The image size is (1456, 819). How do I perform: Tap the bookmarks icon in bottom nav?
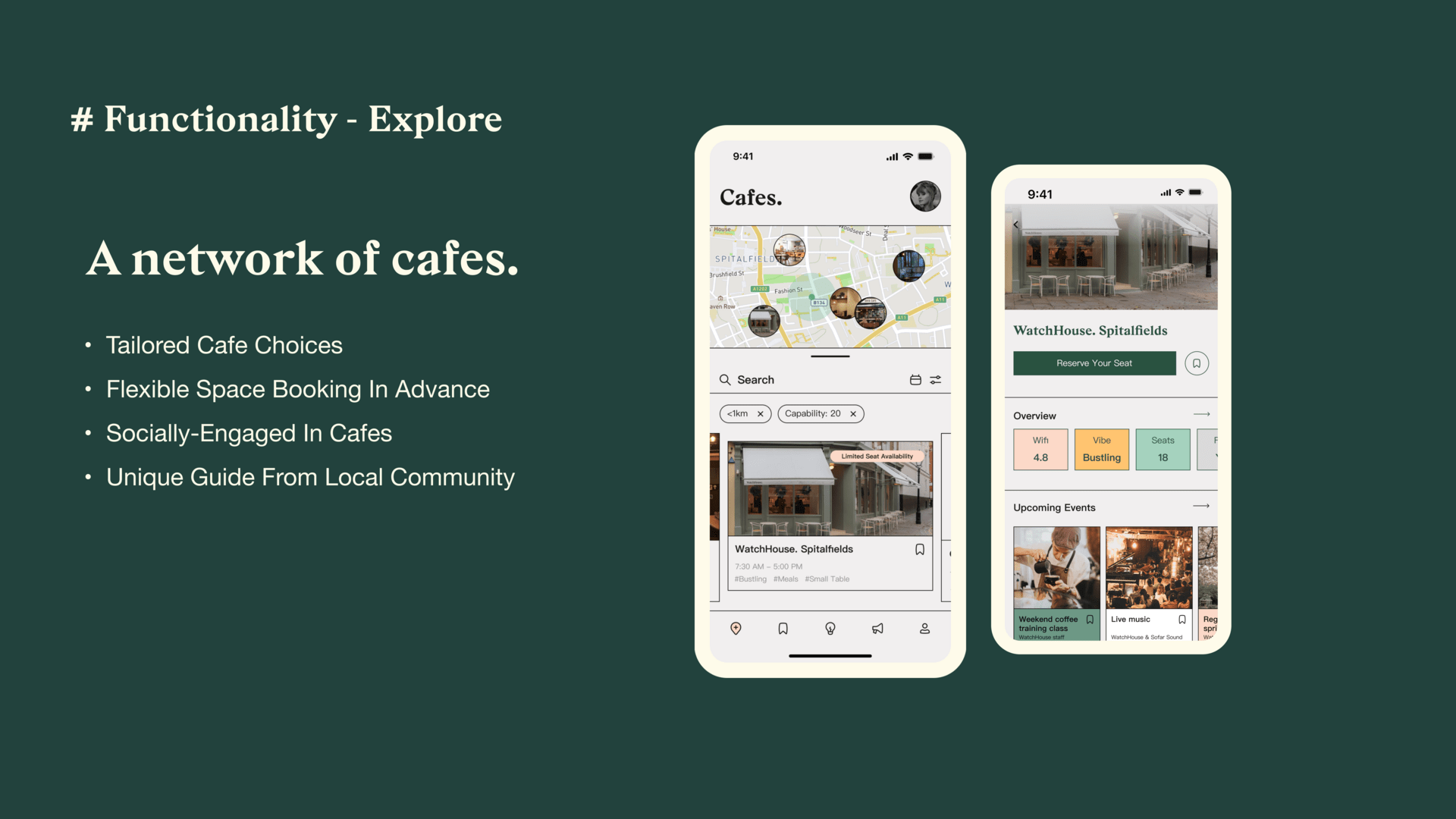click(782, 628)
